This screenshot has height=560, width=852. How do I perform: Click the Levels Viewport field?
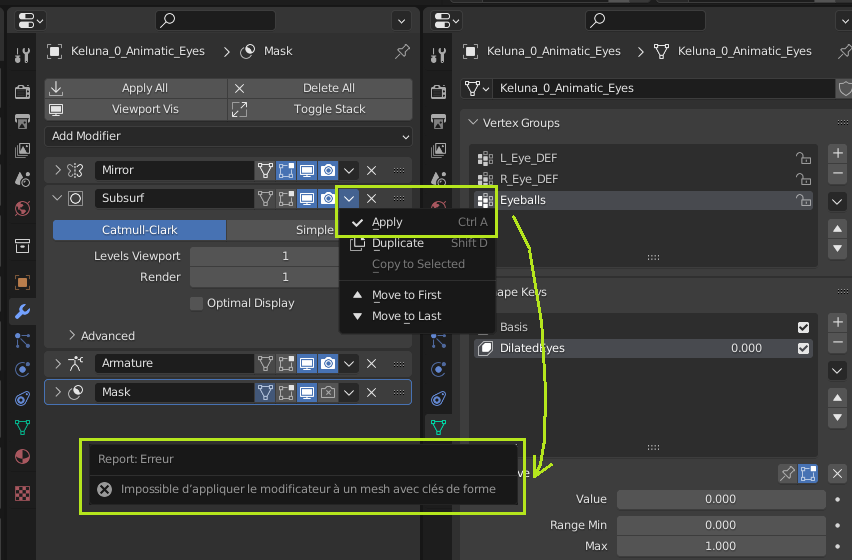pyautogui.click(x=264, y=256)
